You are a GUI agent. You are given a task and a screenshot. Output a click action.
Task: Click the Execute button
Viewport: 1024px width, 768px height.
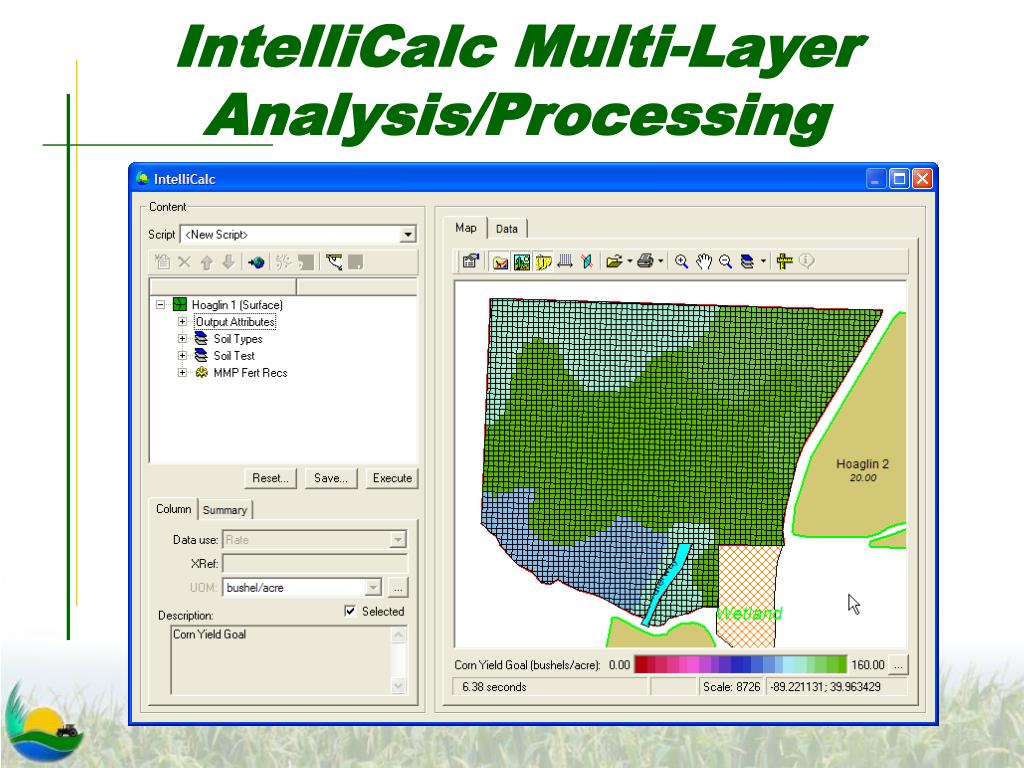392,478
